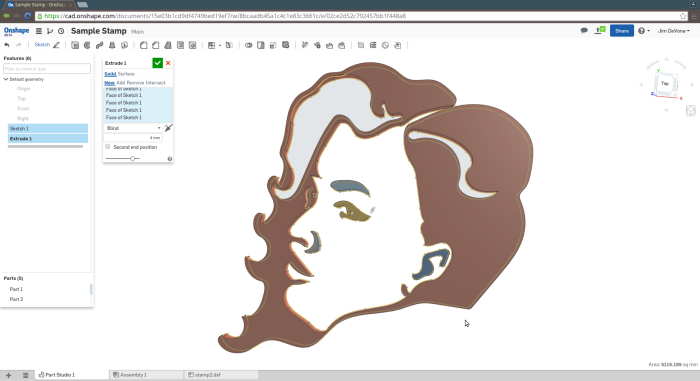Select the Sweep tool icon
This screenshot has height=381, width=700.
pos(100,45)
